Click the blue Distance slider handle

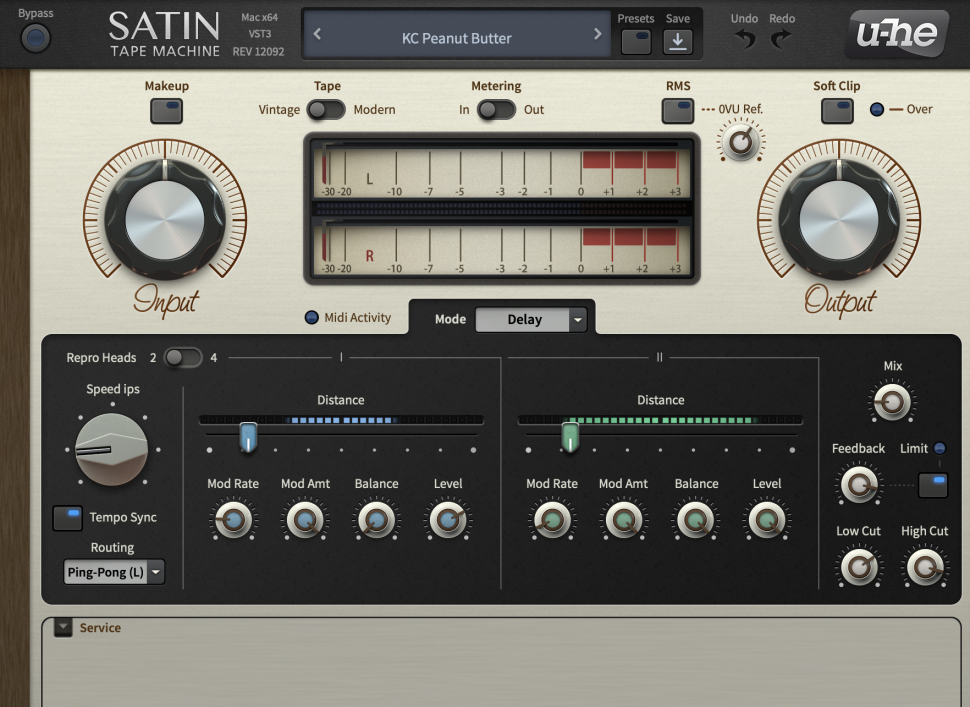pyautogui.click(x=248, y=437)
